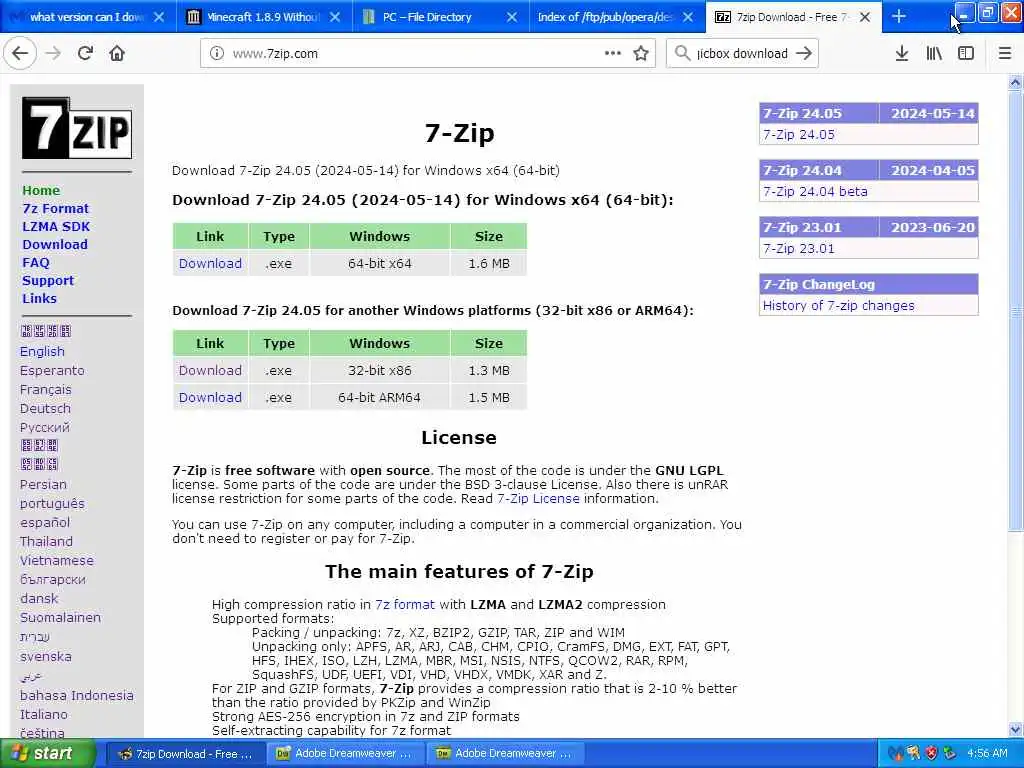The height and width of the screenshot is (768, 1024).
Task: Switch language to Vietnamese
Action: pos(57,560)
